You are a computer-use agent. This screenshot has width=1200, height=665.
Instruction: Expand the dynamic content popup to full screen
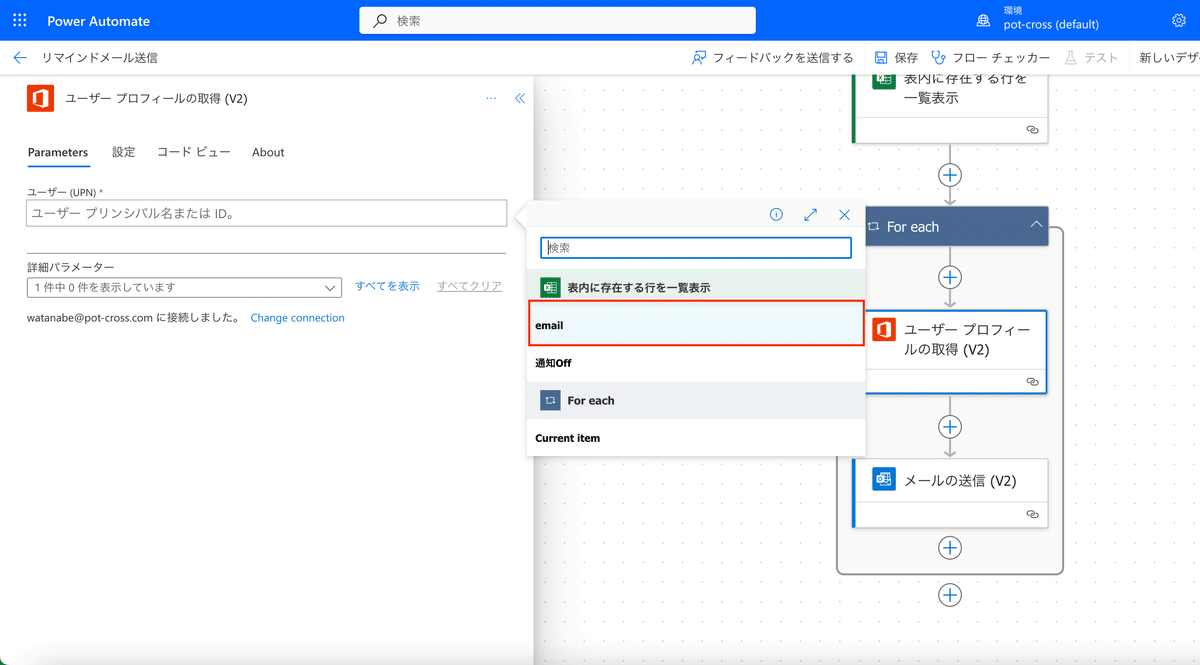[811, 215]
